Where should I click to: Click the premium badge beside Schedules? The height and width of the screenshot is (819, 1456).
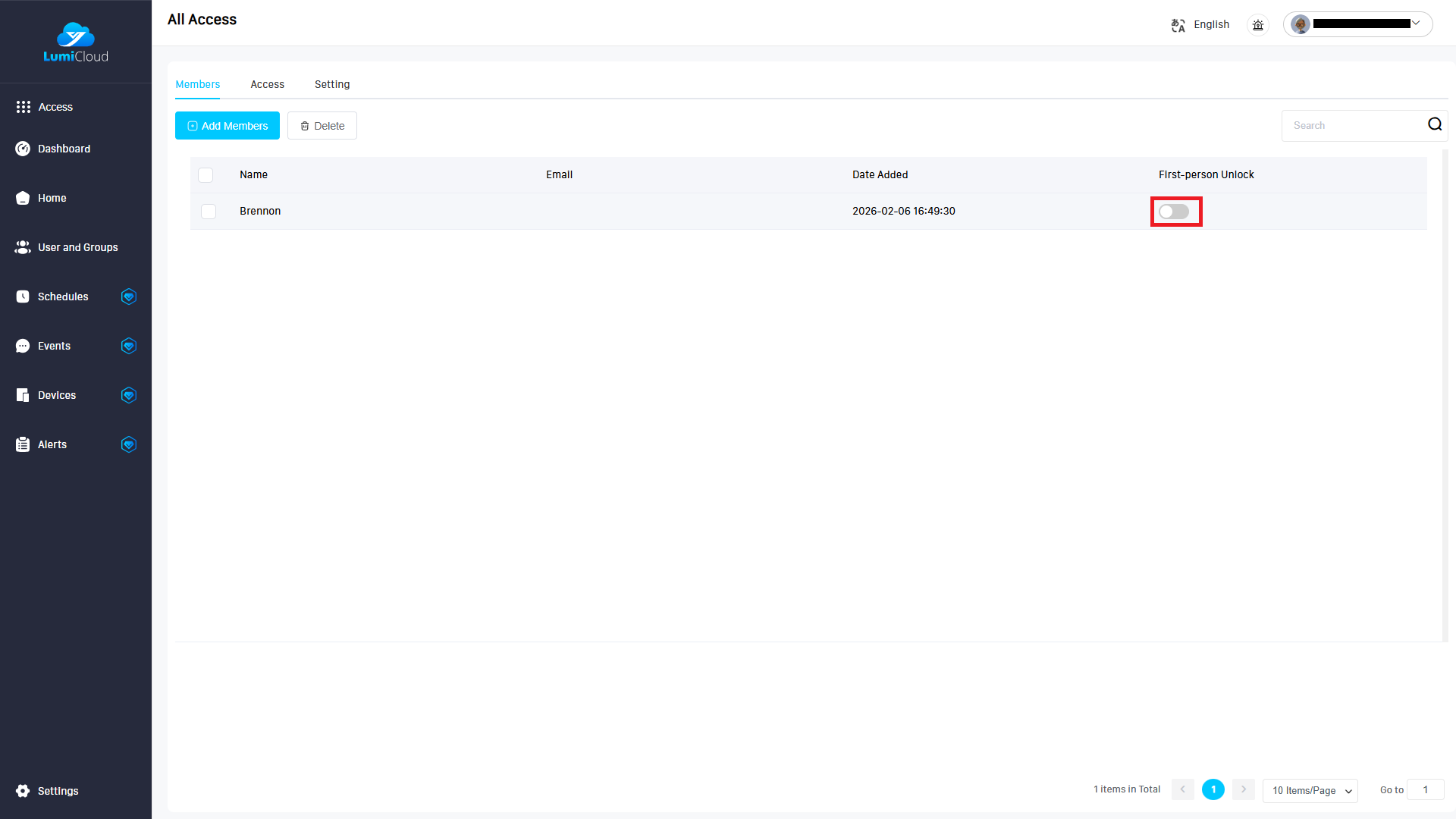pos(129,297)
